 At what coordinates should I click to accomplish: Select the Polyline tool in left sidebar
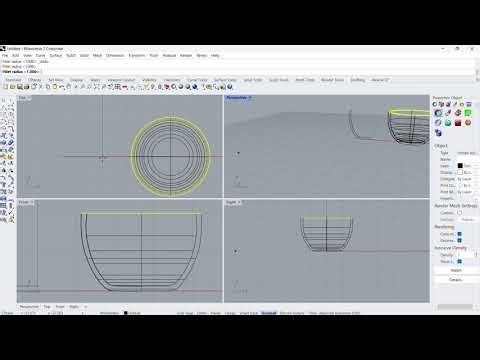click(x=4, y=107)
